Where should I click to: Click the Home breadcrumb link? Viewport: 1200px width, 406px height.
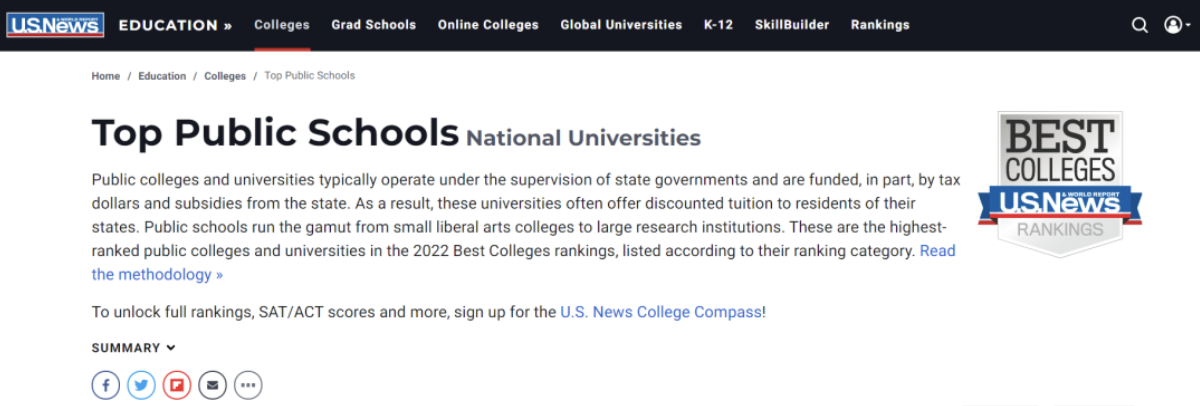(x=106, y=76)
